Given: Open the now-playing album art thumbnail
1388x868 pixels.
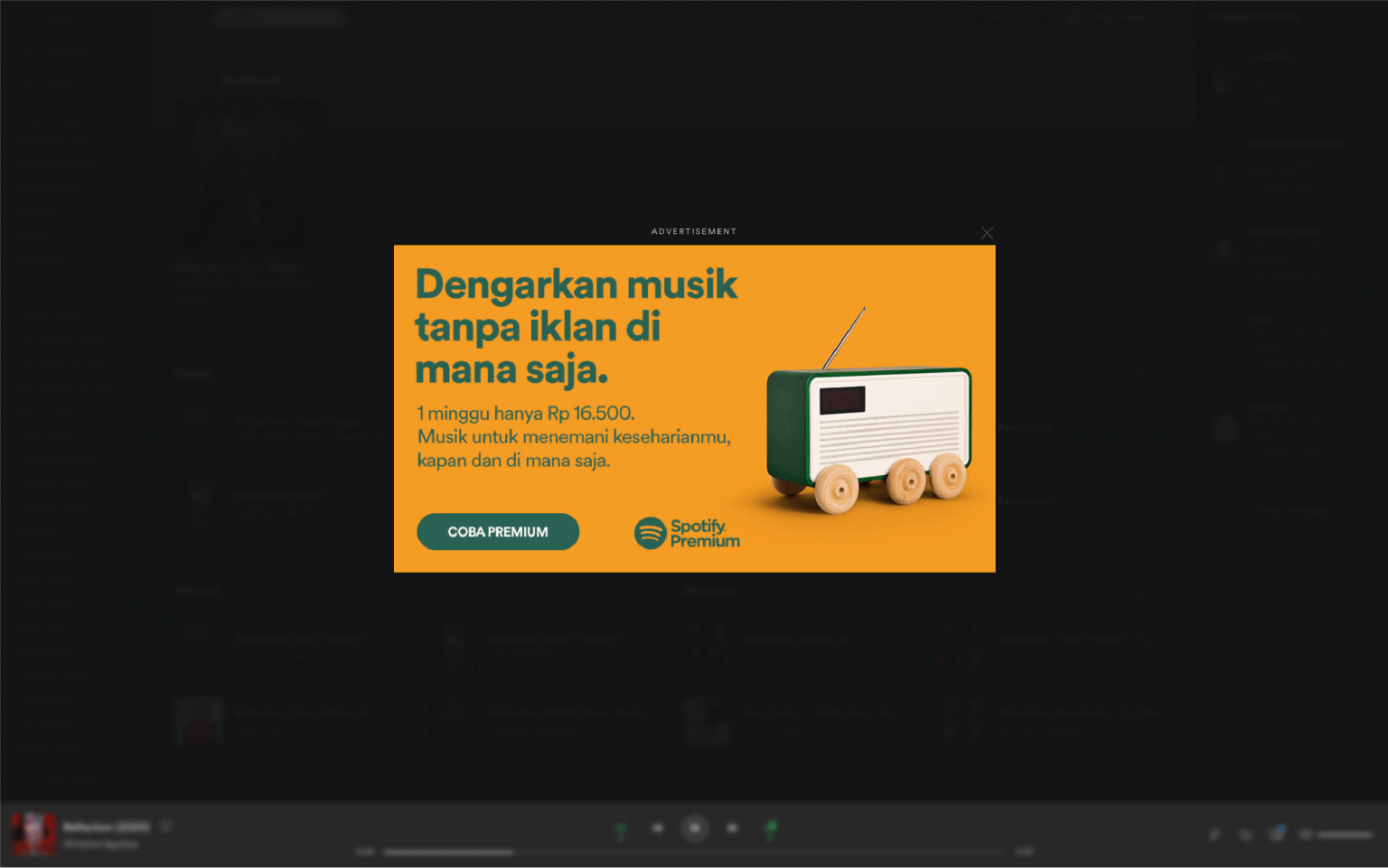Looking at the screenshot, I should point(33,834).
